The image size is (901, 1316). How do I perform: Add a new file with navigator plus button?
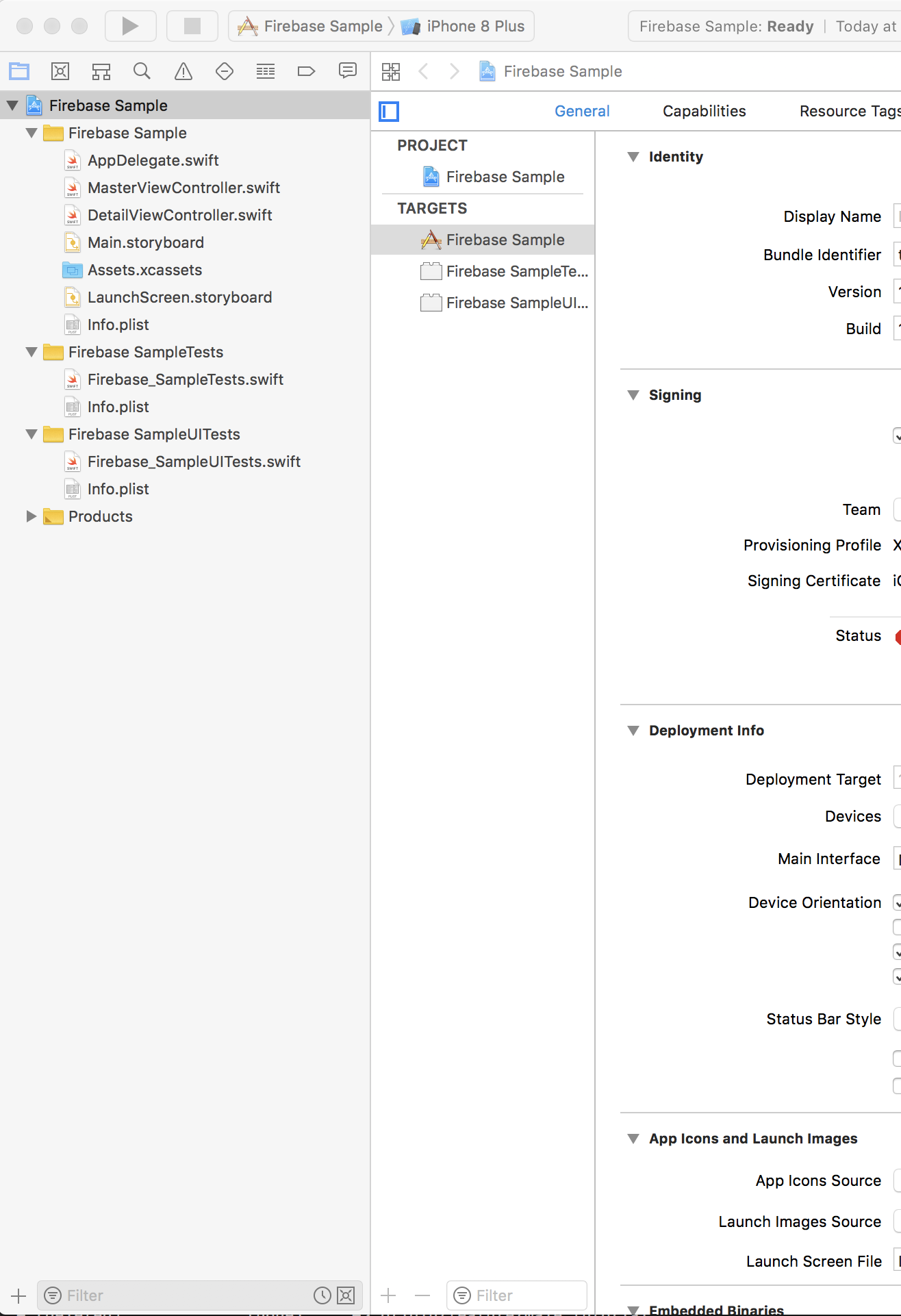point(18,1295)
